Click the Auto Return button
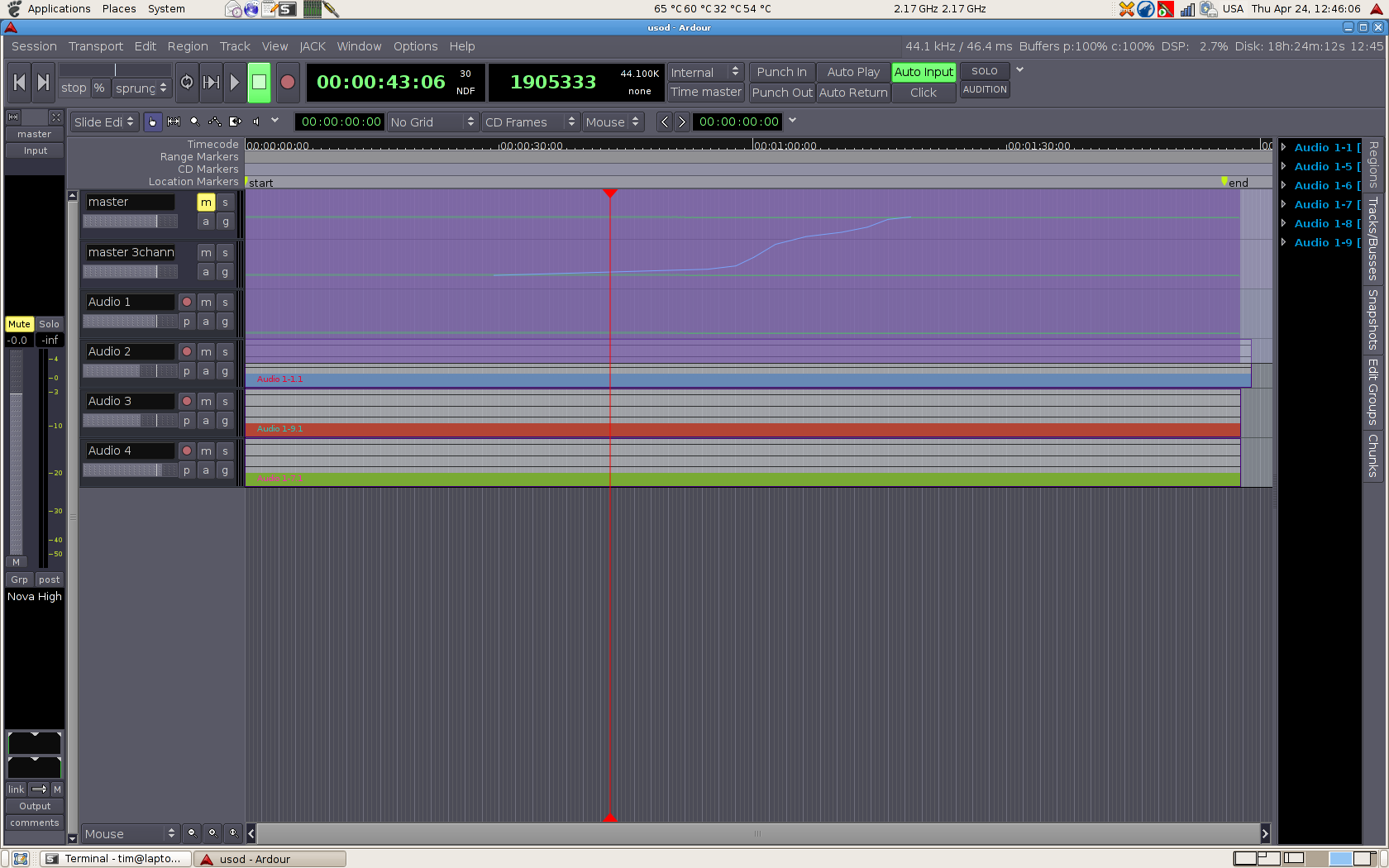Viewport: 1389px width, 868px height. pos(852,93)
